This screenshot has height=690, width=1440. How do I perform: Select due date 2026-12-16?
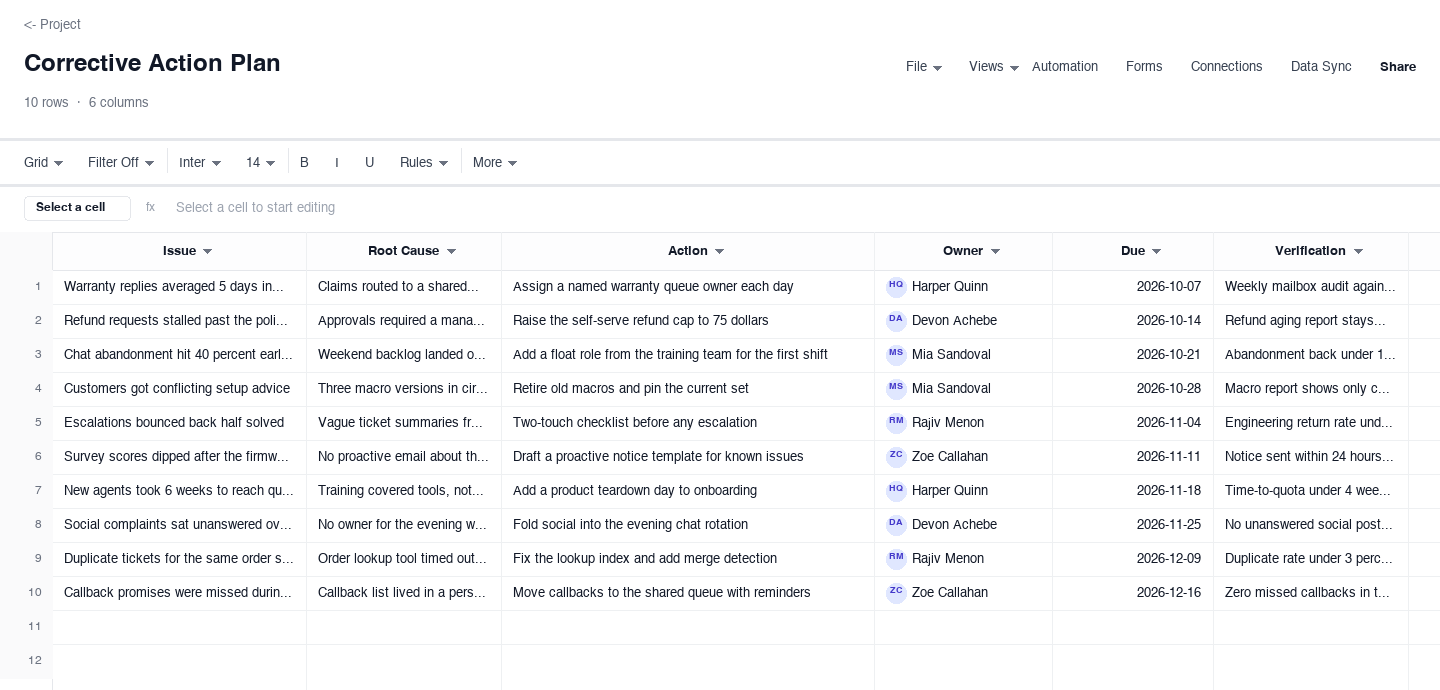[x=1133, y=593]
